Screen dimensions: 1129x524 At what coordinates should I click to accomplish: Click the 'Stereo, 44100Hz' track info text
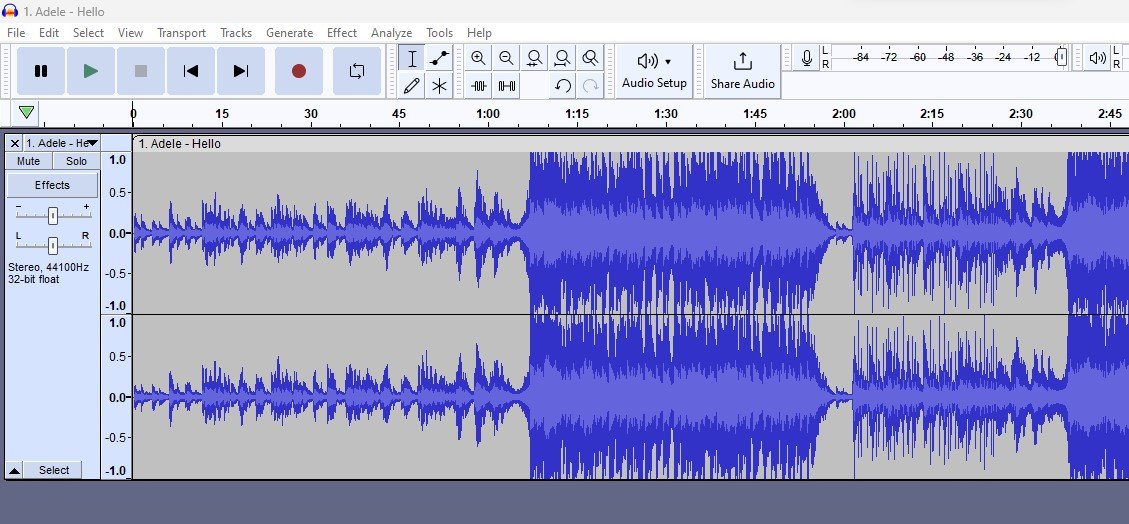[x=48, y=267]
